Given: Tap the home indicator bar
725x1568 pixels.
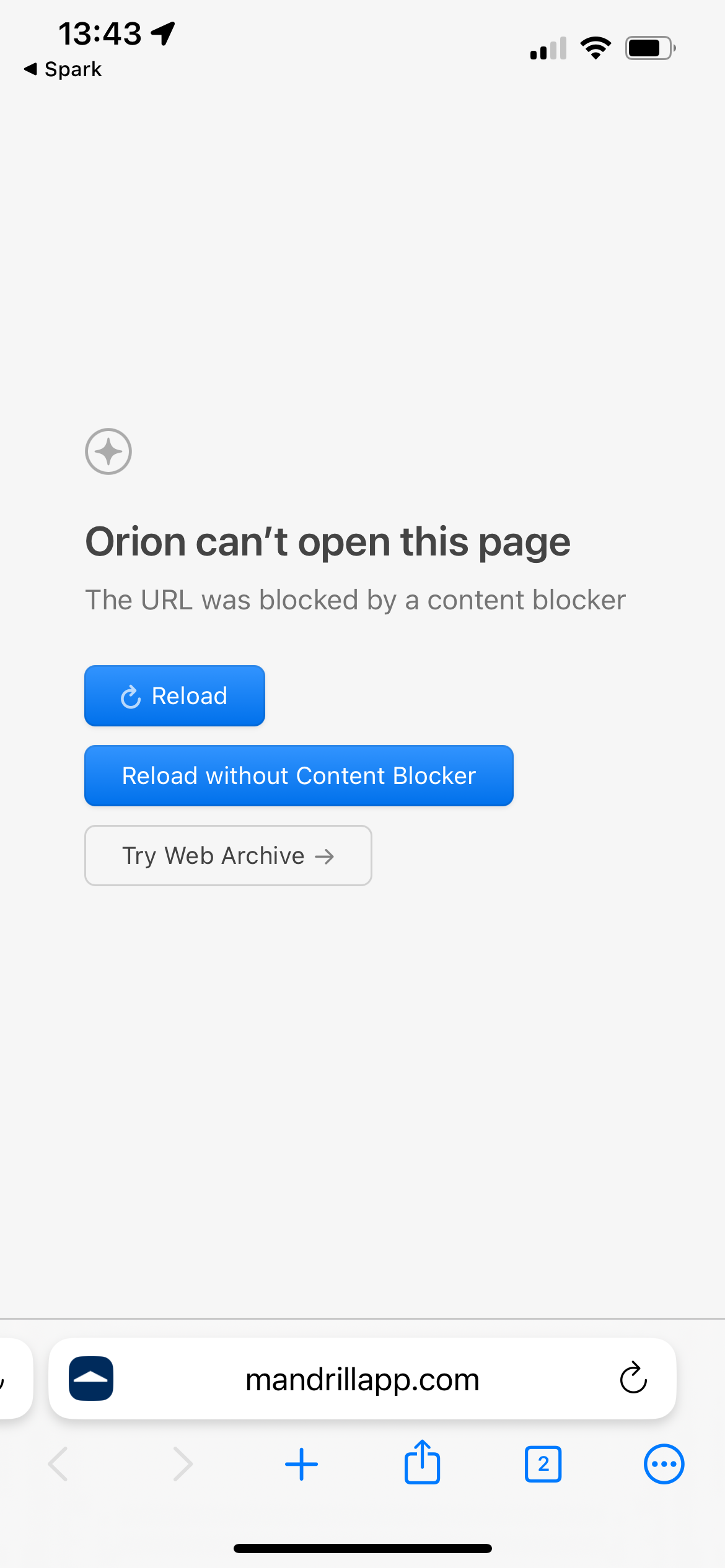Looking at the screenshot, I should click(x=362, y=1548).
